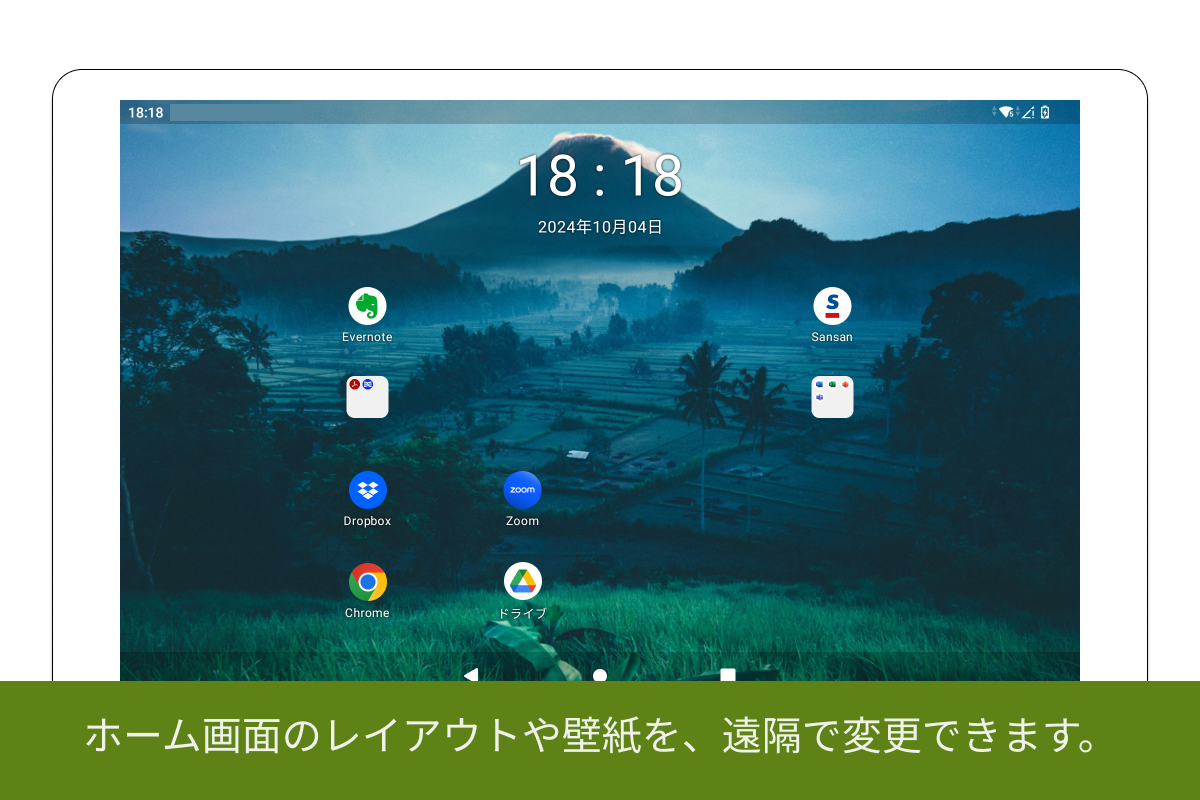Image resolution: width=1200 pixels, height=800 pixels.
Task: Tap the date 2024年10月04日
Action: coord(600,227)
